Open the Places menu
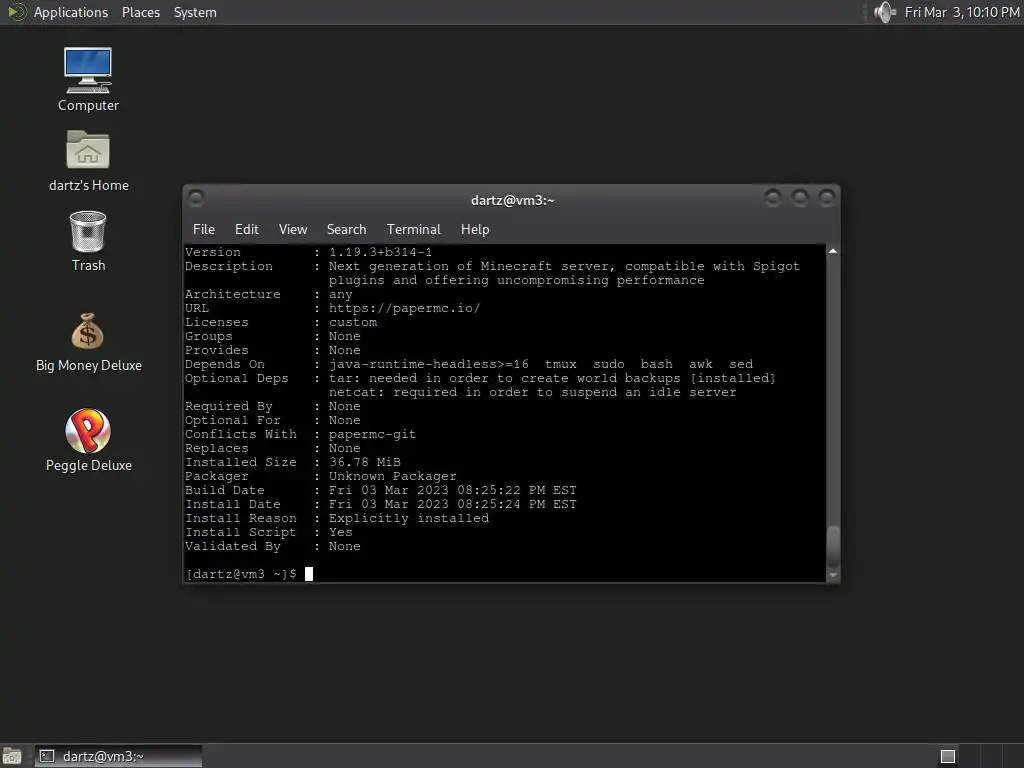The image size is (1024, 768). [x=141, y=12]
